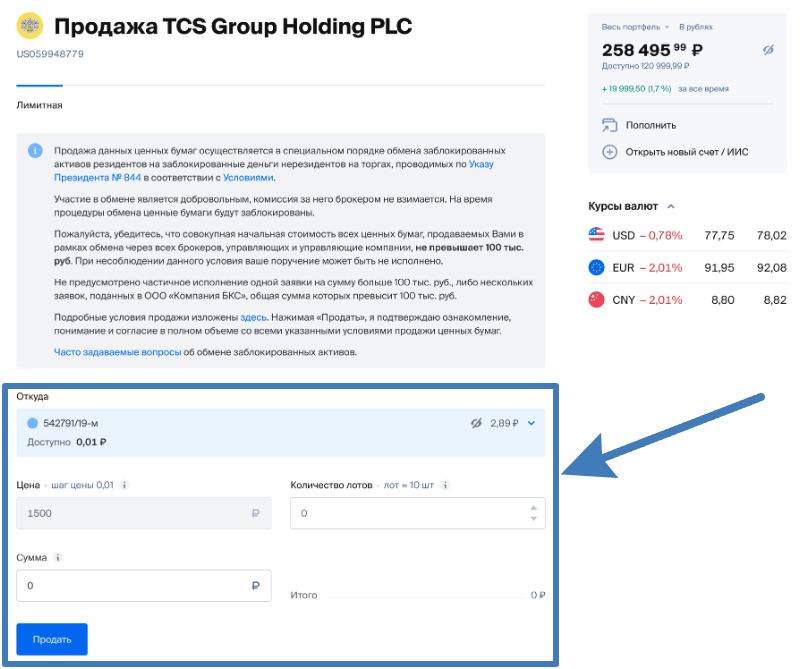Click info icon next to 'Сумма'
The height and width of the screenshot is (669, 809).
pyautogui.click(x=59, y=558)
